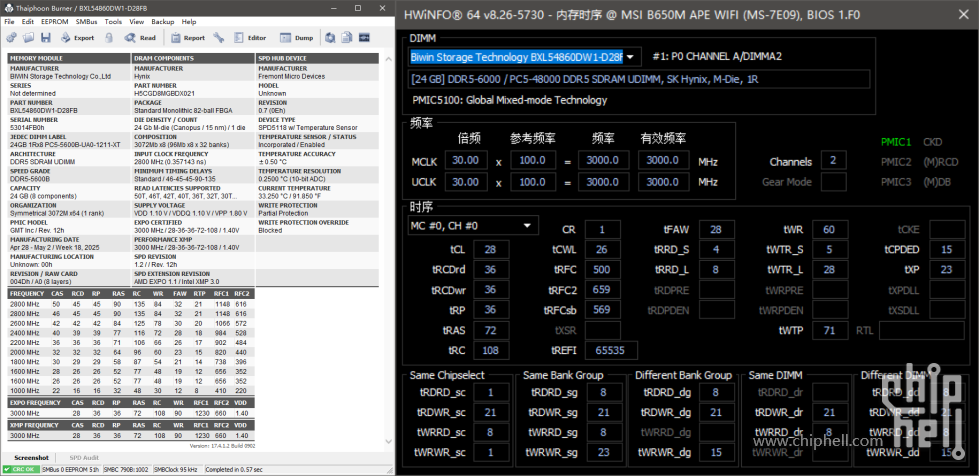The width and height of the screenshot is (979, 476).
Task: Click the padlock icon in Thaiphoon toolbar
Action: pyautogui.click(x=109, y=37)
